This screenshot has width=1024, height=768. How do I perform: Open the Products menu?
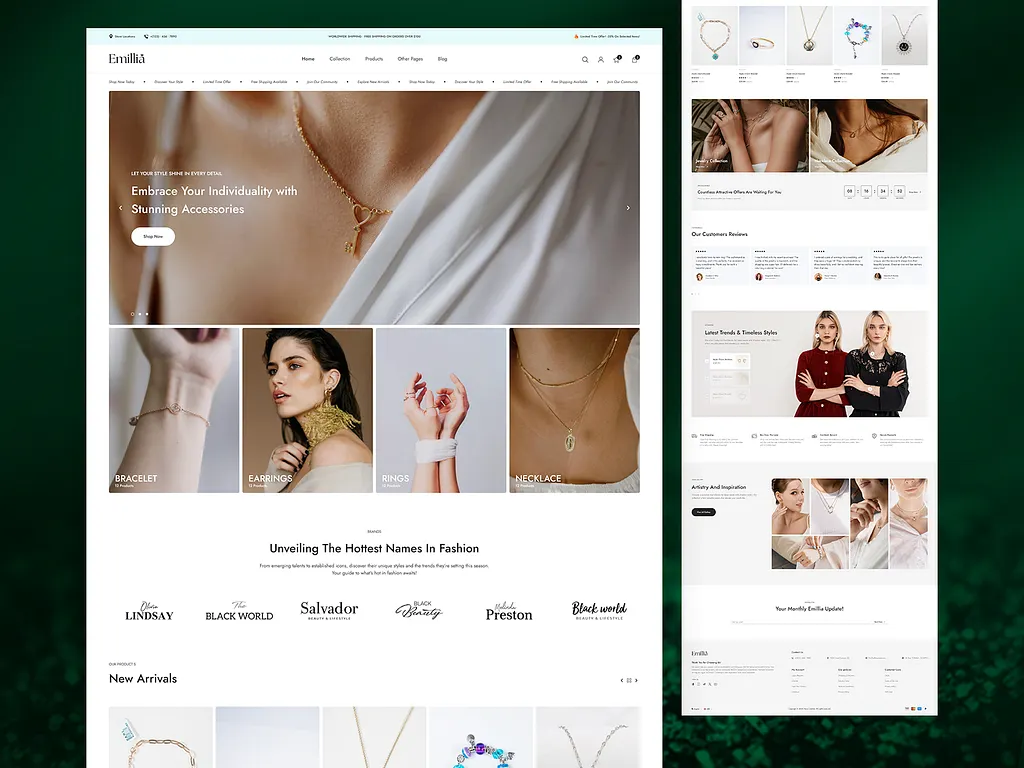point(374,59)
